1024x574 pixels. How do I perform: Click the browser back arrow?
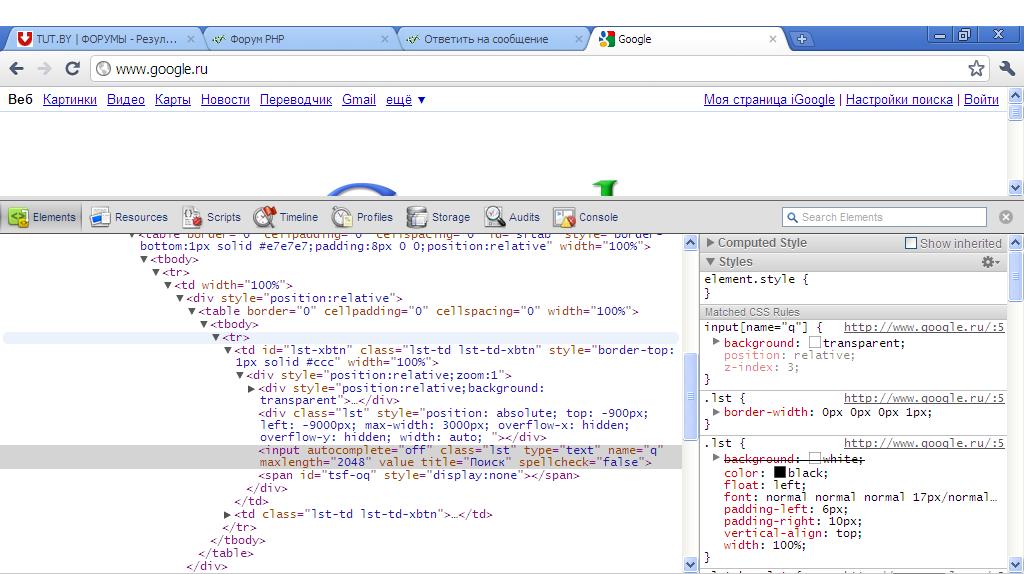[x=17, y=69]
